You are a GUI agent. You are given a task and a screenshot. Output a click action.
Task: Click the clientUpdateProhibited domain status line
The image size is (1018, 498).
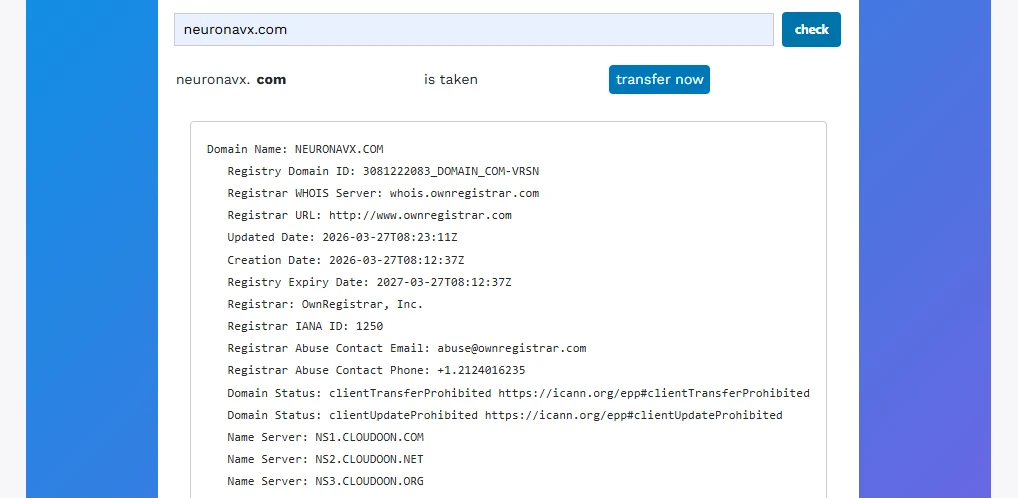pos(504,415)
